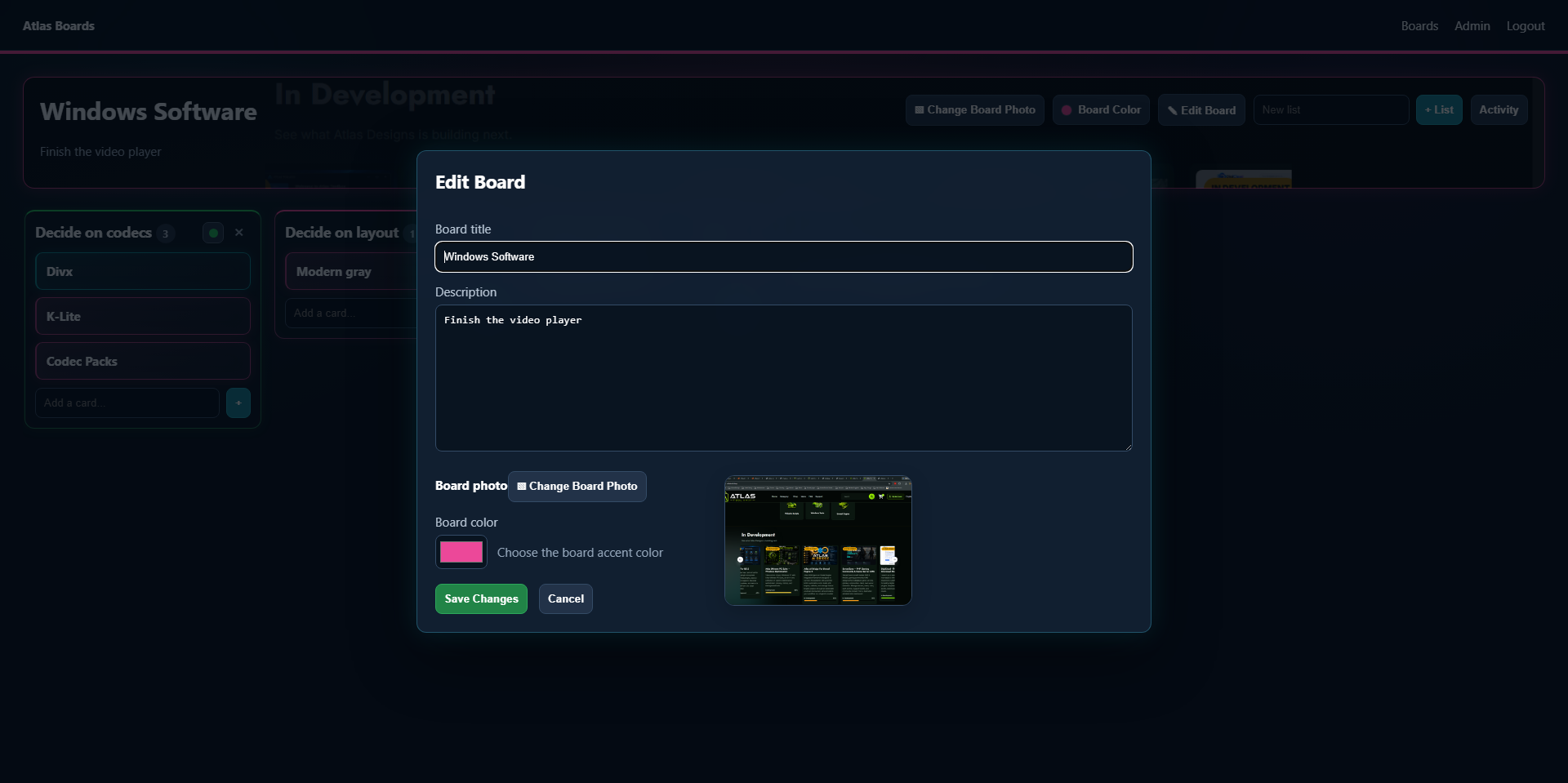Click the Decide on layout list title
The image size is (1568, 783).
341,233
